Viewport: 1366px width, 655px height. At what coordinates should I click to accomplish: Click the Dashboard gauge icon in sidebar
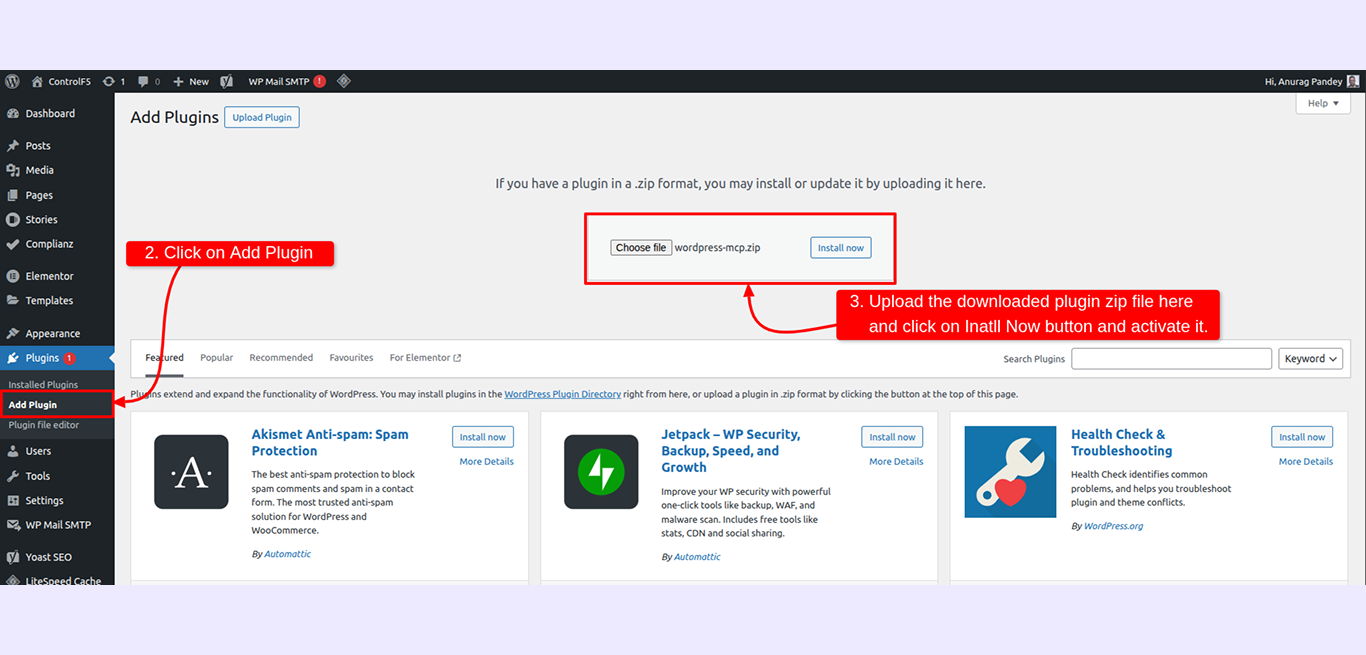tap(13, 113)
